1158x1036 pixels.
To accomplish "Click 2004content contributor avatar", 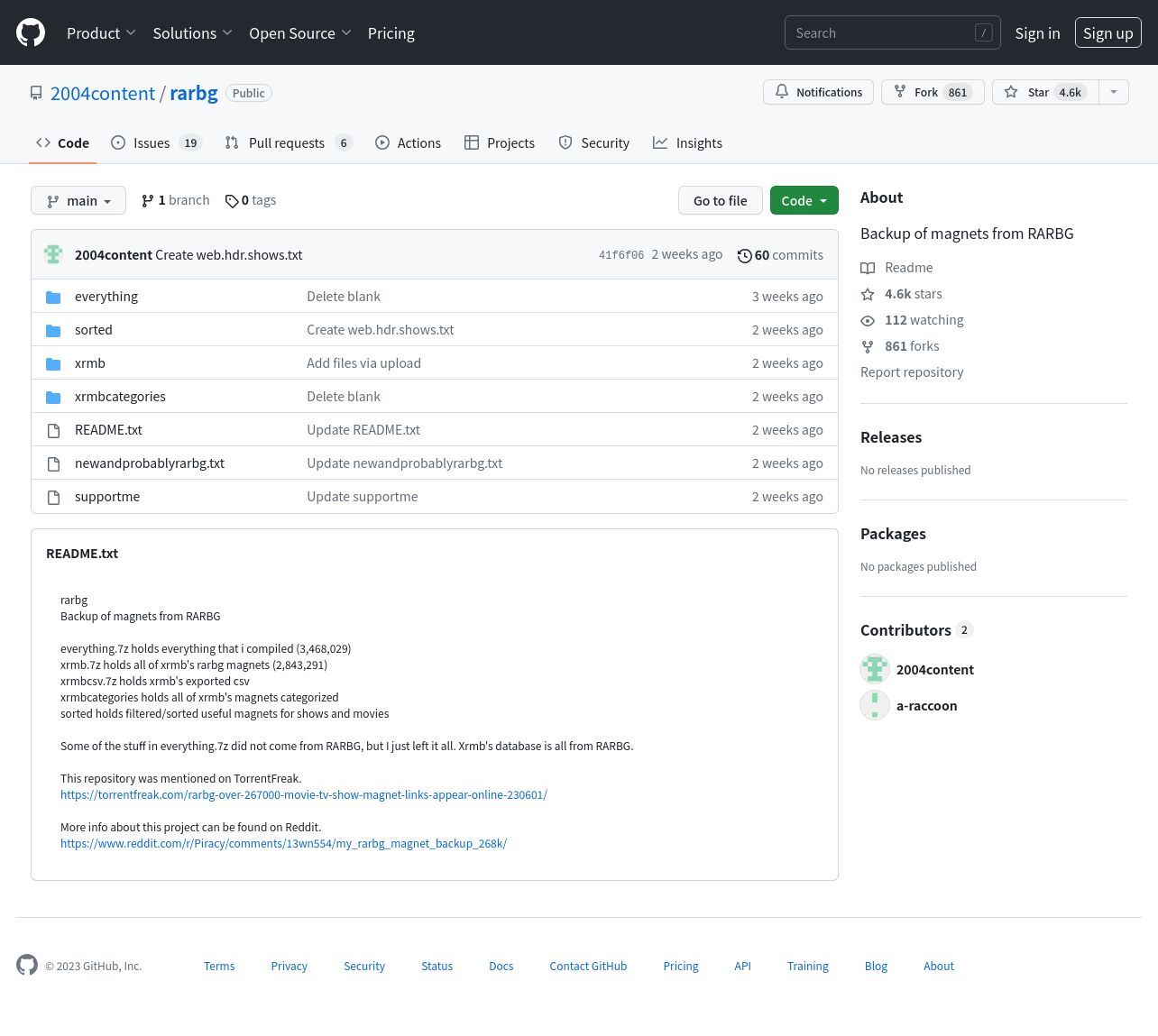I will click(x=875, y=669).
